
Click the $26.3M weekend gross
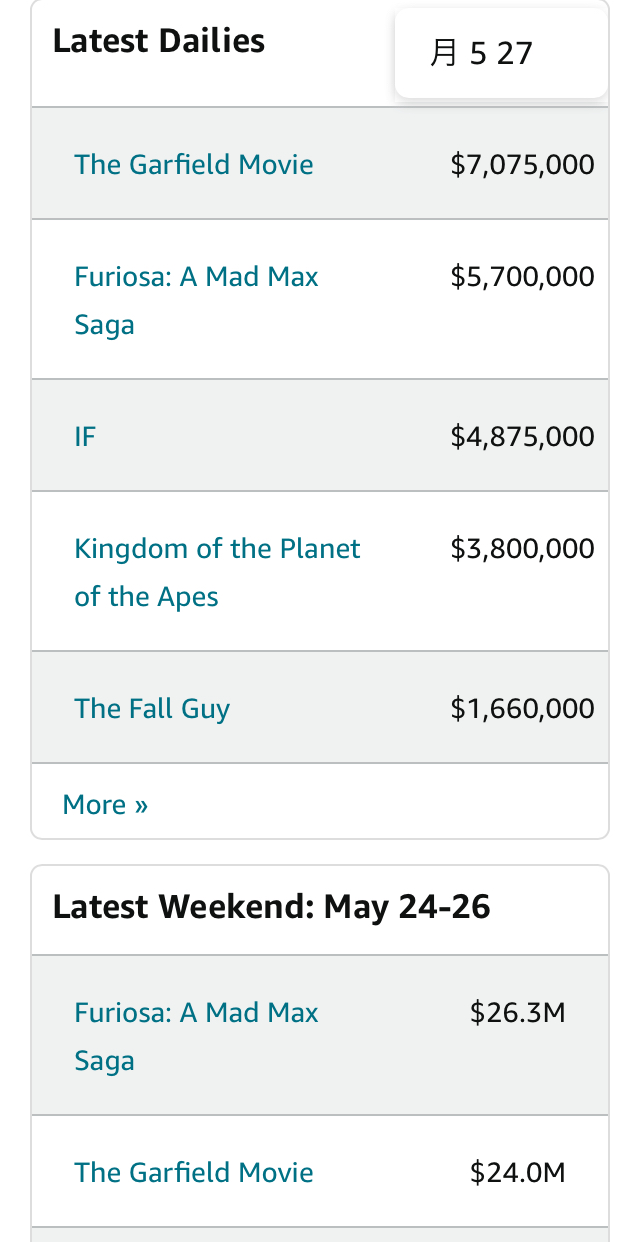point(517,1013)
